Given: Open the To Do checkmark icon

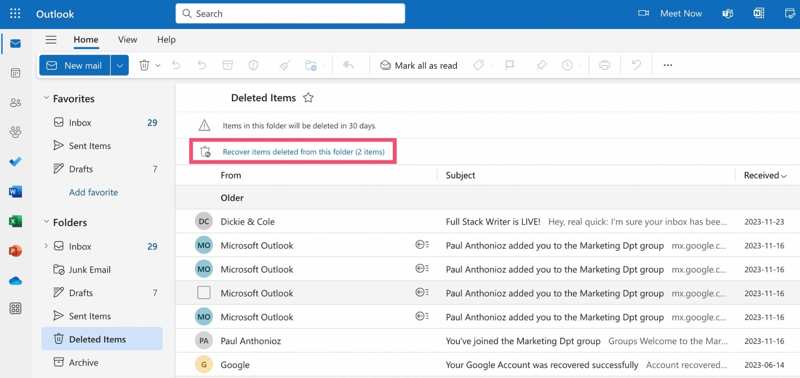Looking at the screenshot, I should [15, 162].
